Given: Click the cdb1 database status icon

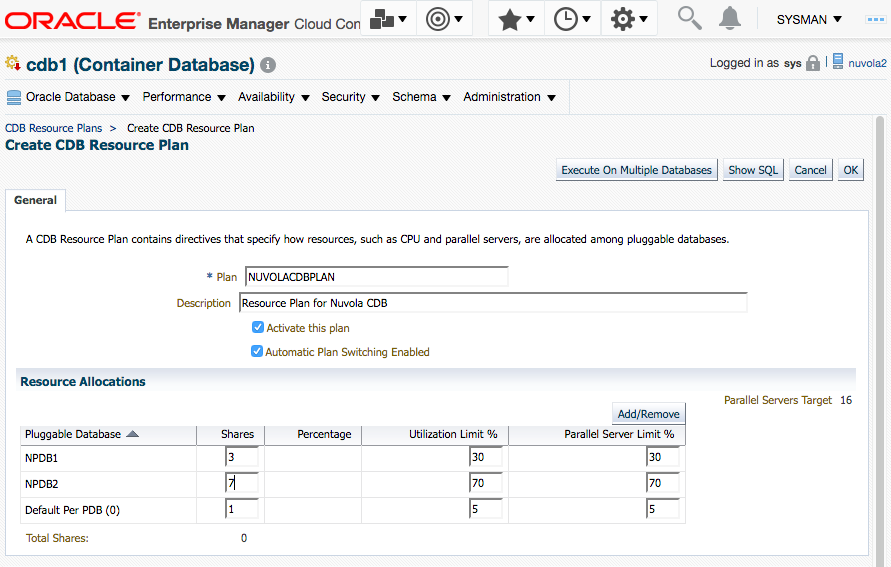Looking at the screenshot, I should (x=13, y=63).
